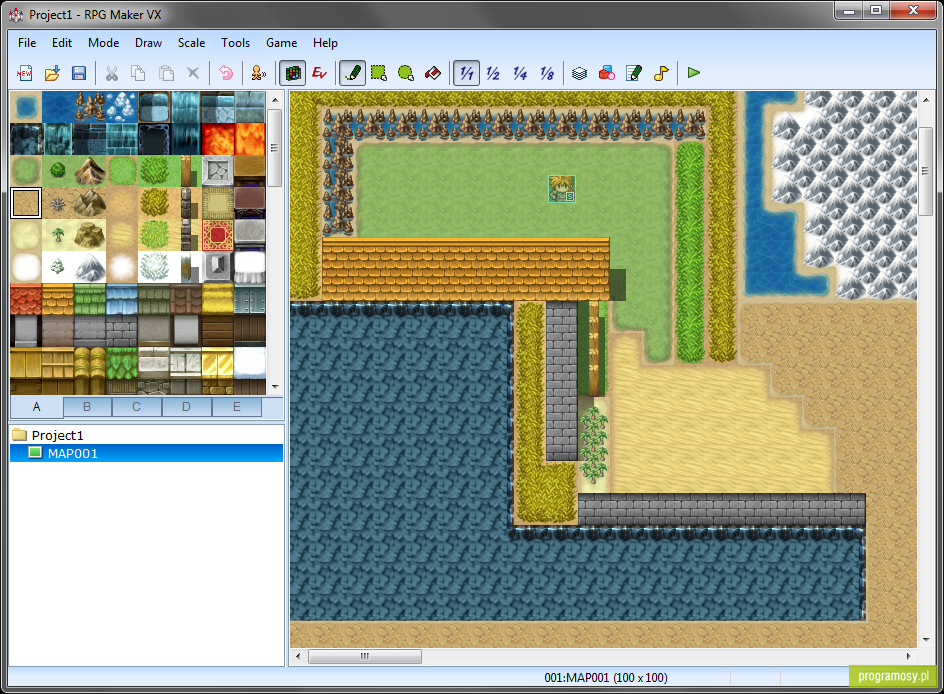This screenshot has height=694, width=944.
Task: Open the Help menu
Action: 325,43
